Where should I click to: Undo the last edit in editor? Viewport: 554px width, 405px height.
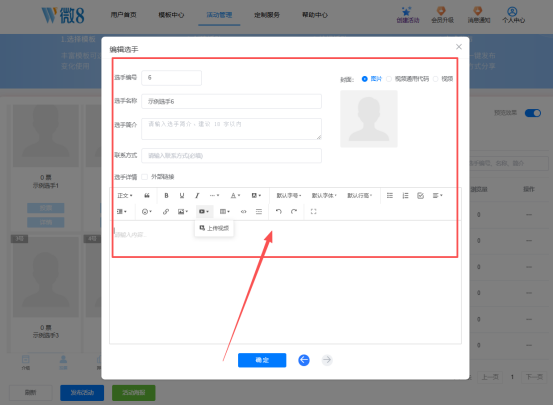(279, 212)
